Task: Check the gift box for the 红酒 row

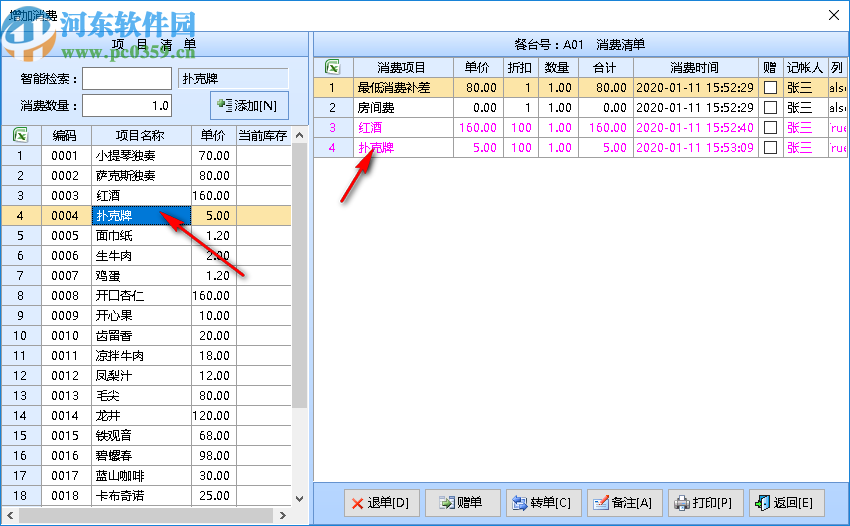Action: [x=770, y=128]
